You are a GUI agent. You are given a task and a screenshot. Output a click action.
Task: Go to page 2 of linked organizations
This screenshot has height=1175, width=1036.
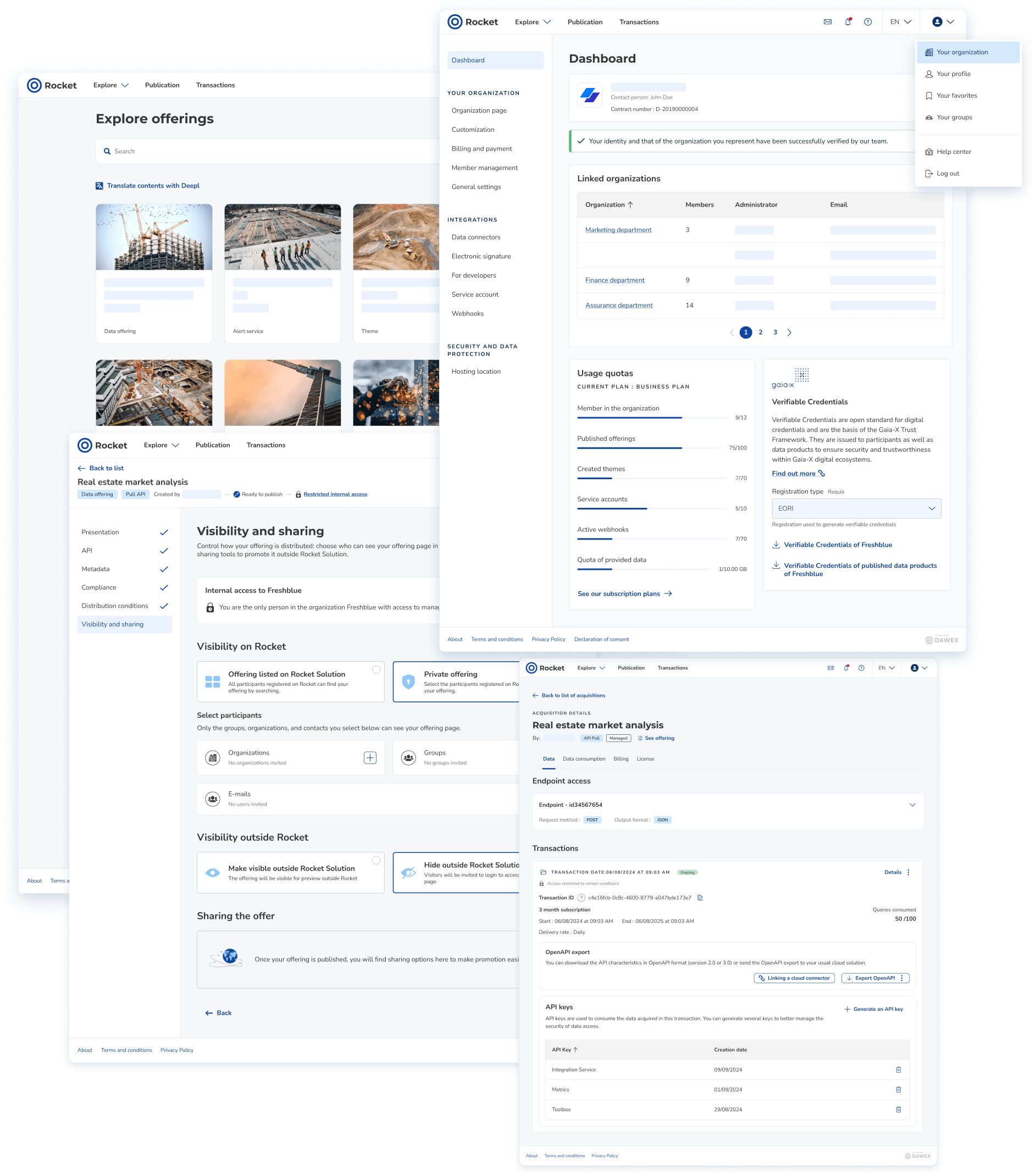pyautogui.click(x=760, y=332)
